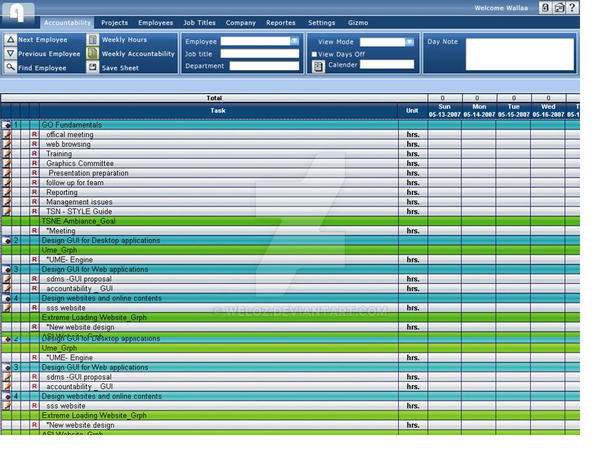
Task: Click the hrs. unit of Reporting row
Action: pyautogui.click(x=413, y=192)
